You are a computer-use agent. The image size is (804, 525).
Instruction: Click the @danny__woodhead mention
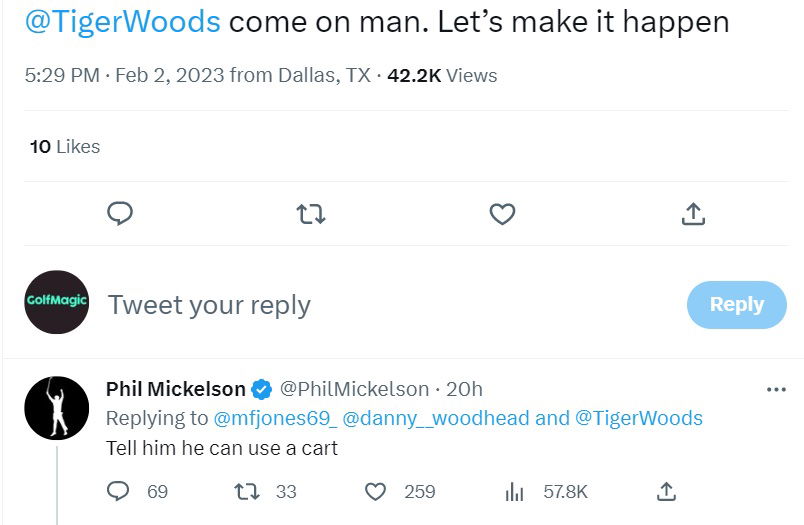[436, 418]
